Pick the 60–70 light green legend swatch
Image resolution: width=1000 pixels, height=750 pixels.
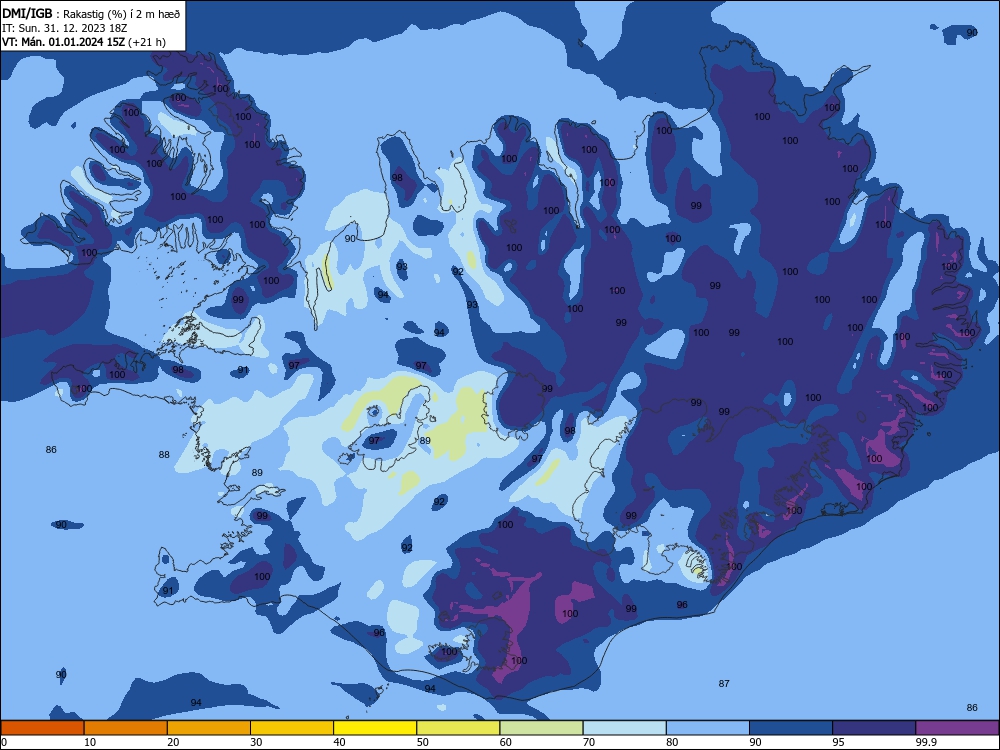pyautogui.click(x=541, y=728)
